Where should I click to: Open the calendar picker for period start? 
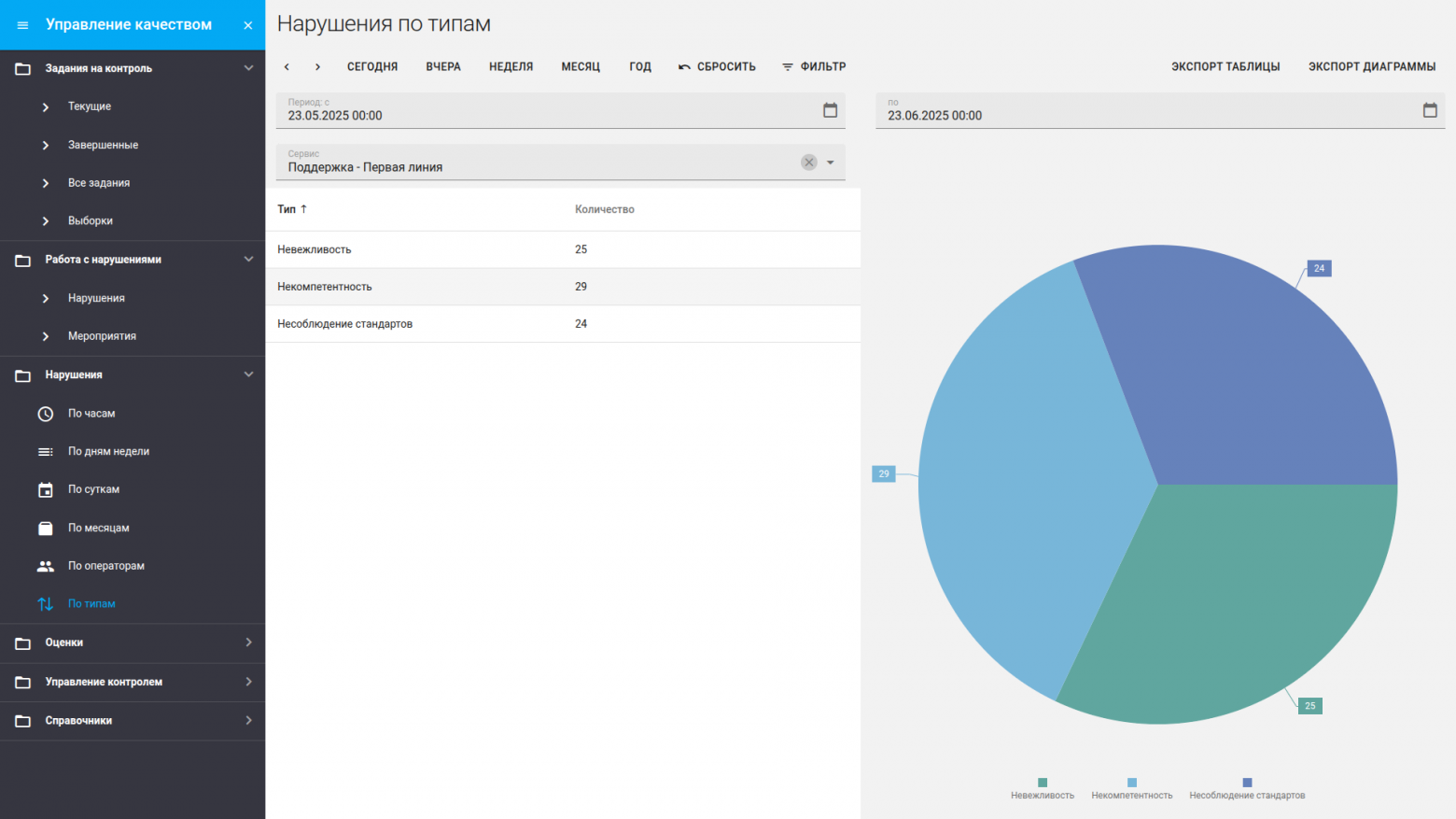[x=830, y=110]
